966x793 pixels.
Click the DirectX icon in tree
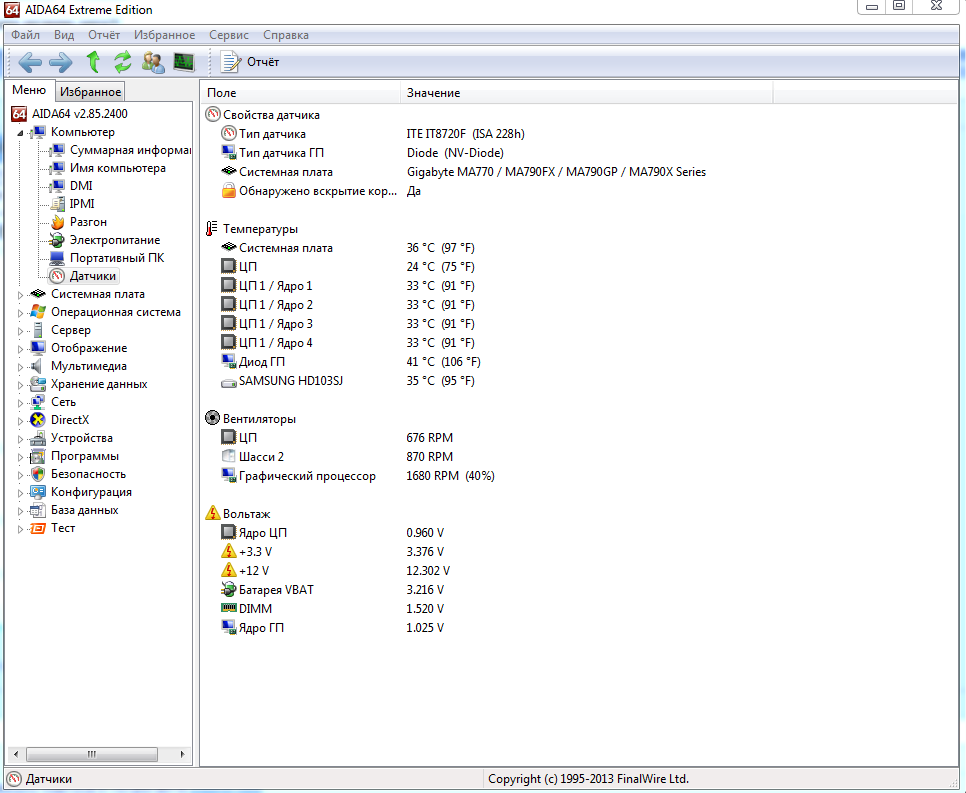coord(38,420)
